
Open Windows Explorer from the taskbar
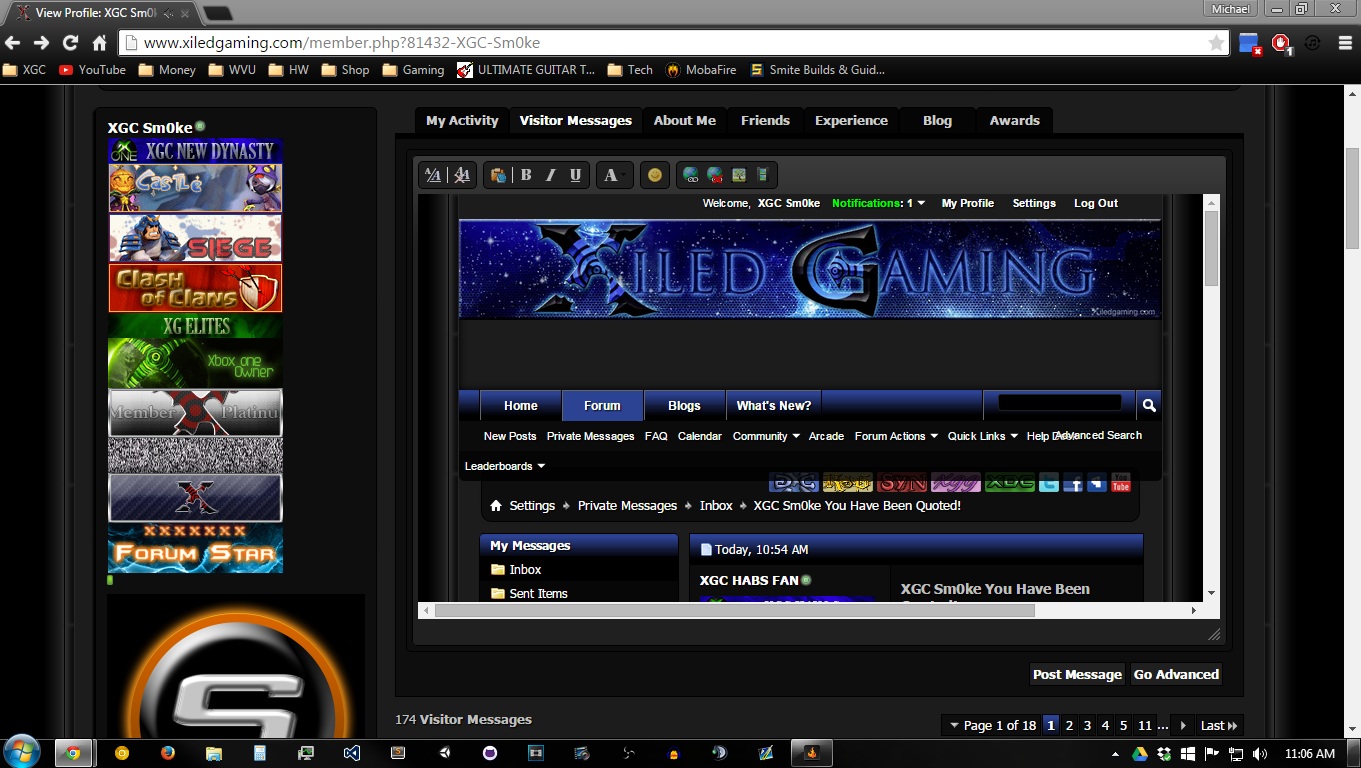(x=213, y=753)
